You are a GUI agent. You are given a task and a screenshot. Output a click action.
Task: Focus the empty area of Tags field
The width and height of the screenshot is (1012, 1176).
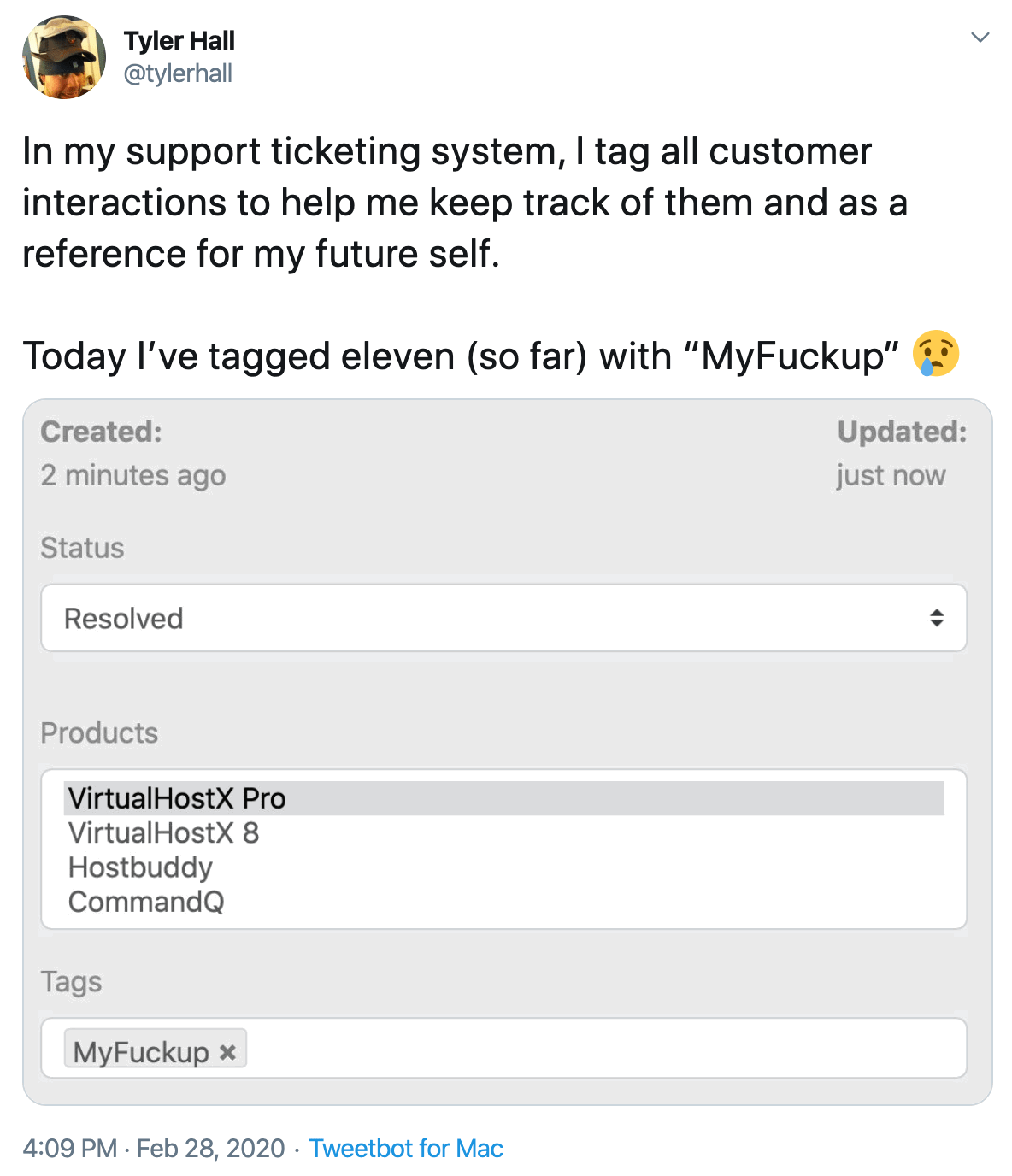598,1049
